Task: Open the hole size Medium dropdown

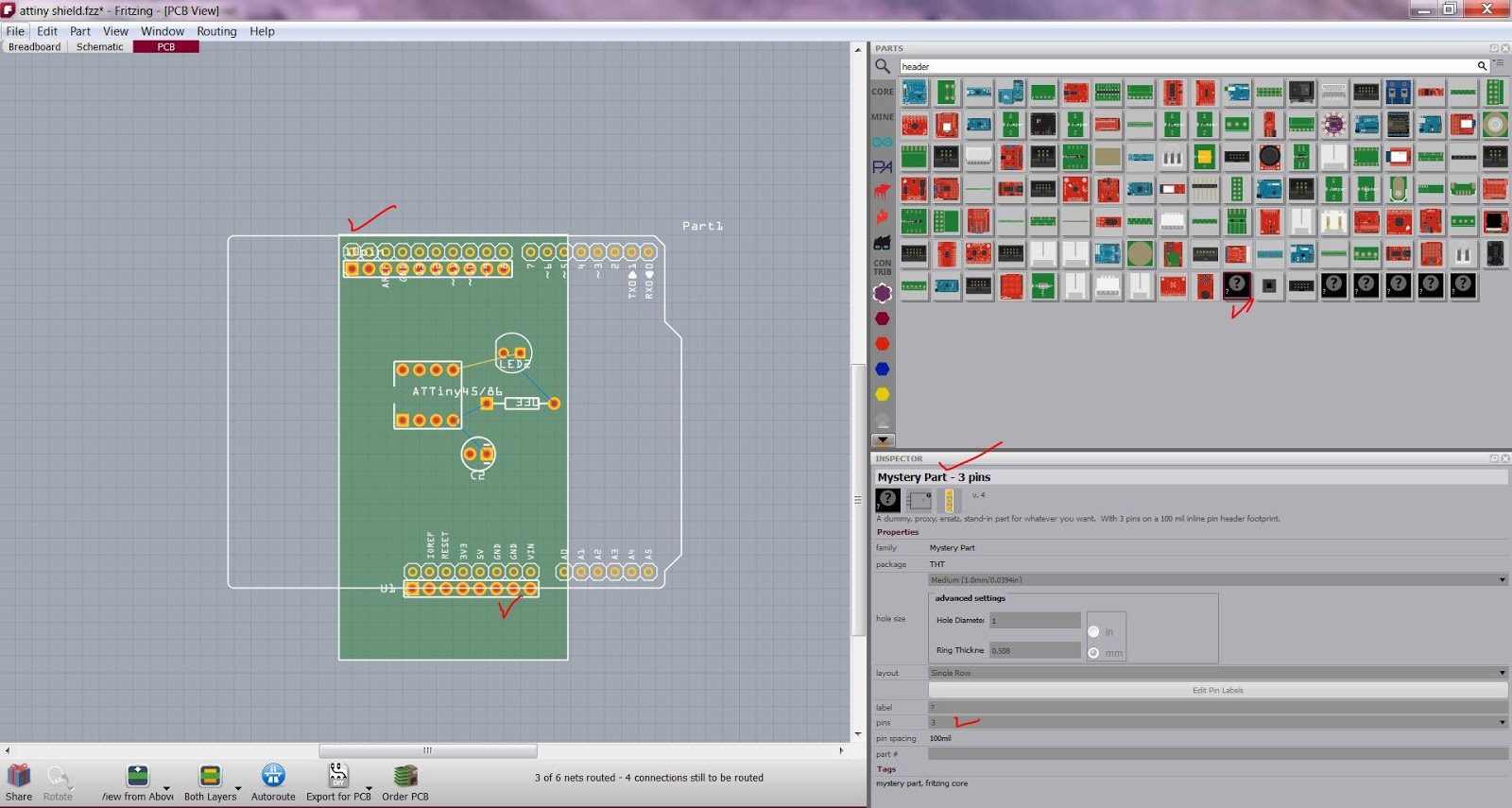Action: [x=1217, y=580]
